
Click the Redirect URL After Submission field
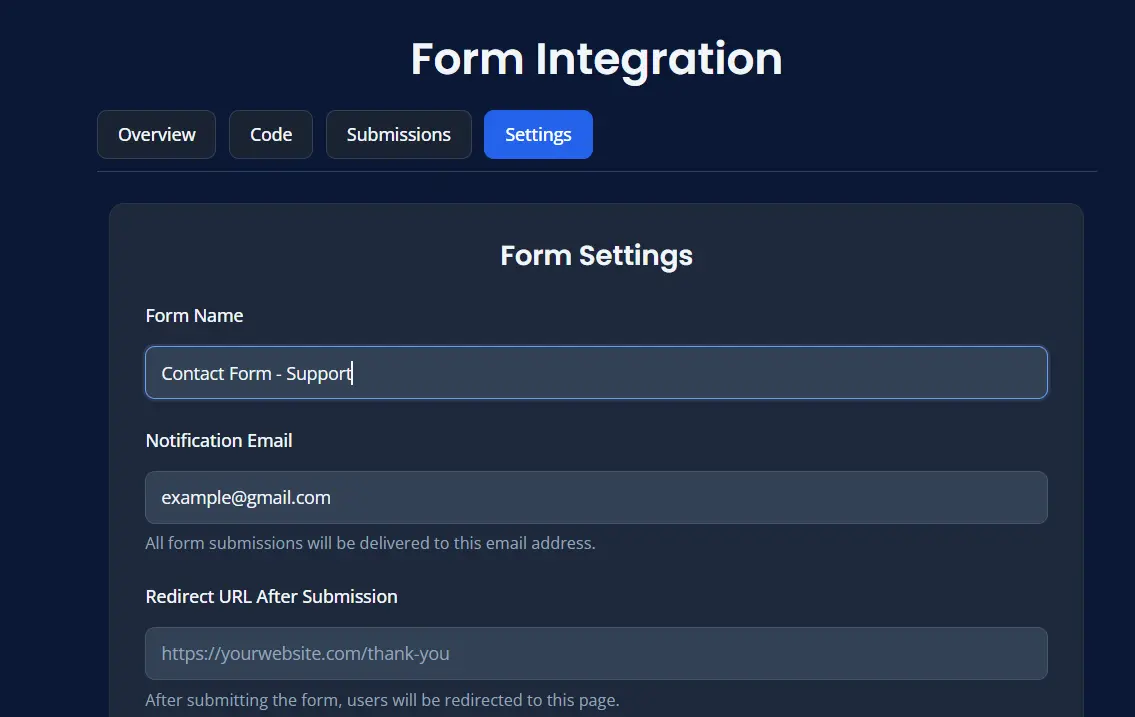(x=596, y=653)
